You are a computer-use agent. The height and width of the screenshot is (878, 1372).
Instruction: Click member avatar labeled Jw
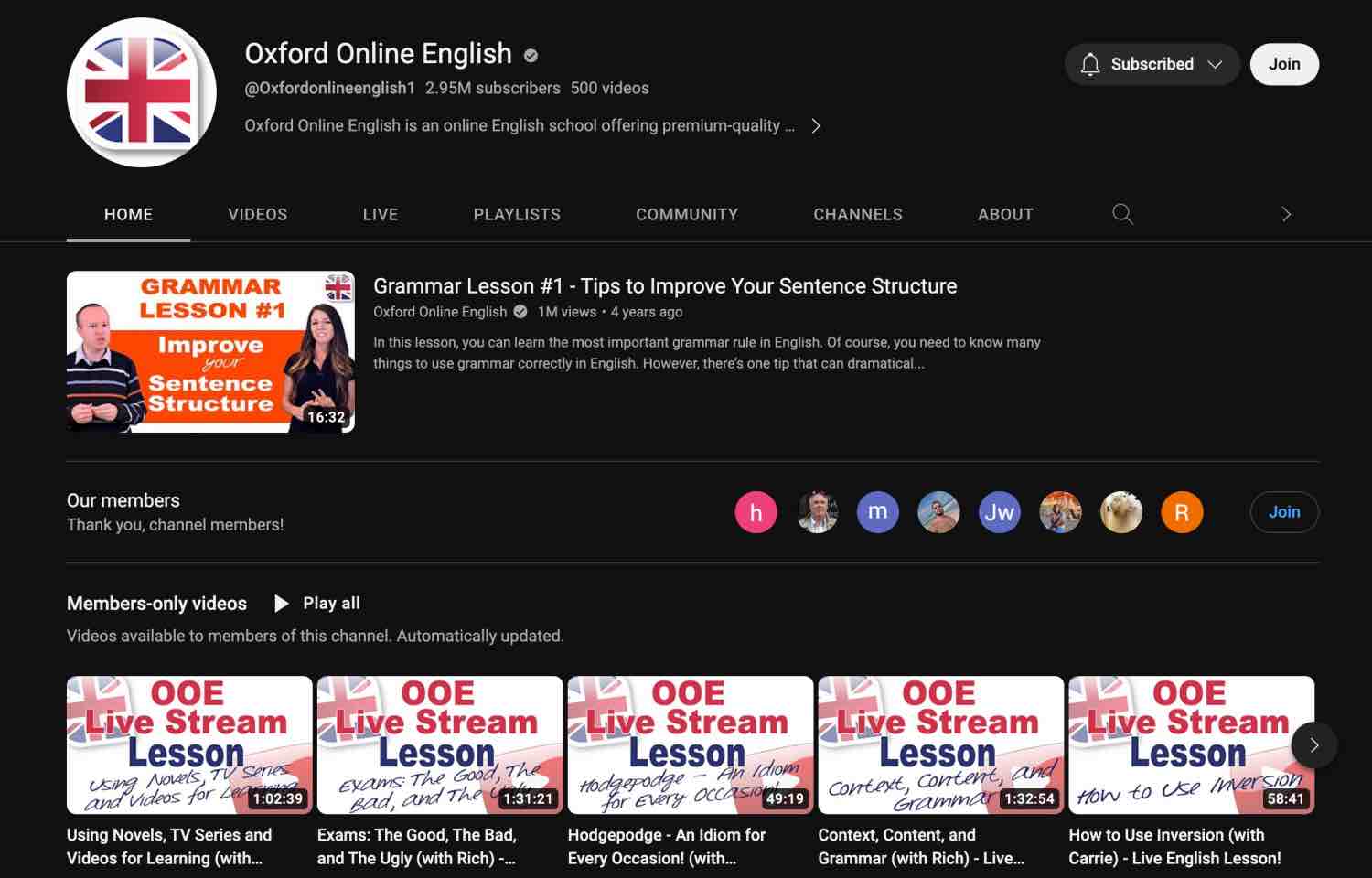click(x=999, y=512)
